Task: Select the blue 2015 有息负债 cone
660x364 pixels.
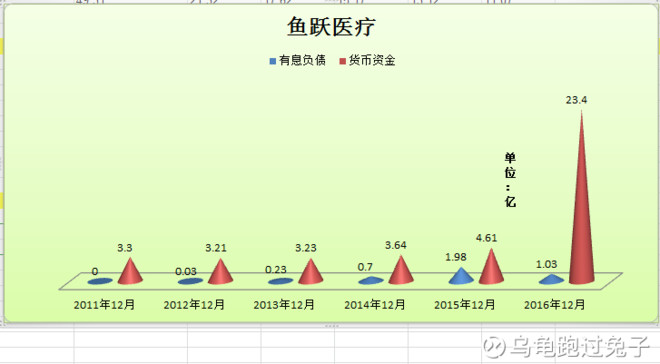Action: 461,277
